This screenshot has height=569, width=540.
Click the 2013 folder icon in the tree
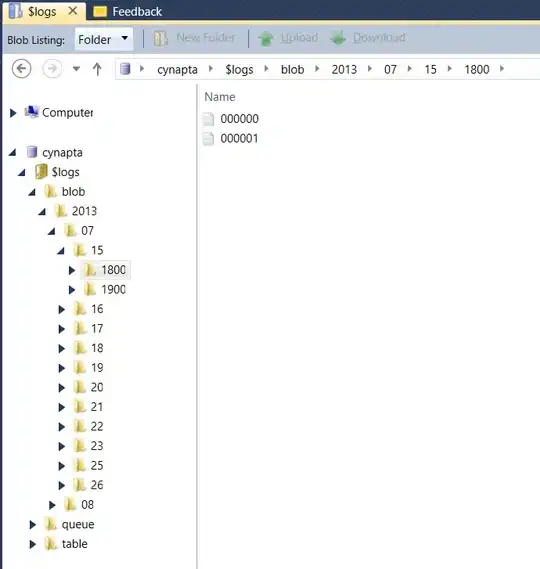61,210
